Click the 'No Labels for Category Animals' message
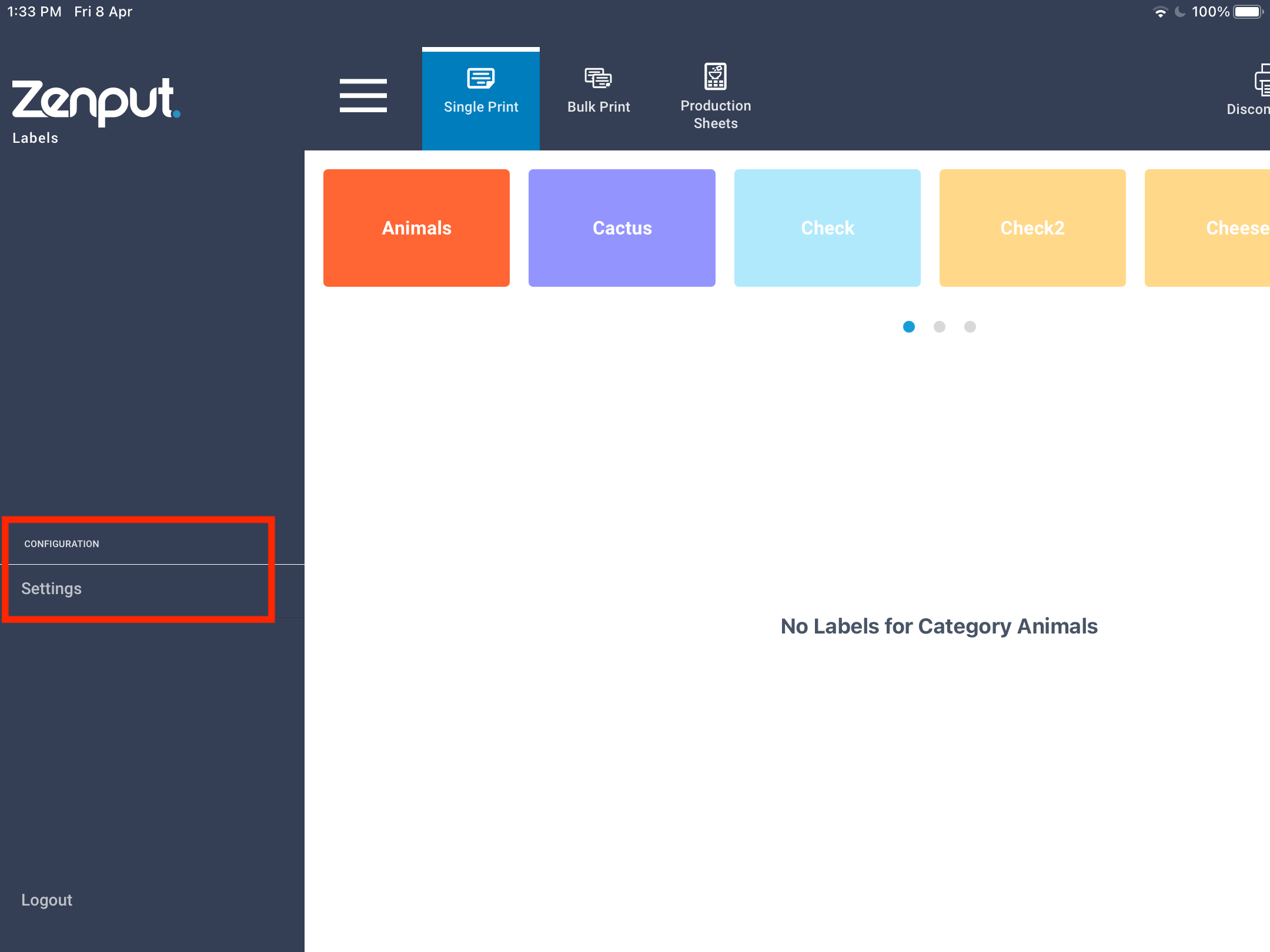The image size is (1270, 952). tap(939, 626)
